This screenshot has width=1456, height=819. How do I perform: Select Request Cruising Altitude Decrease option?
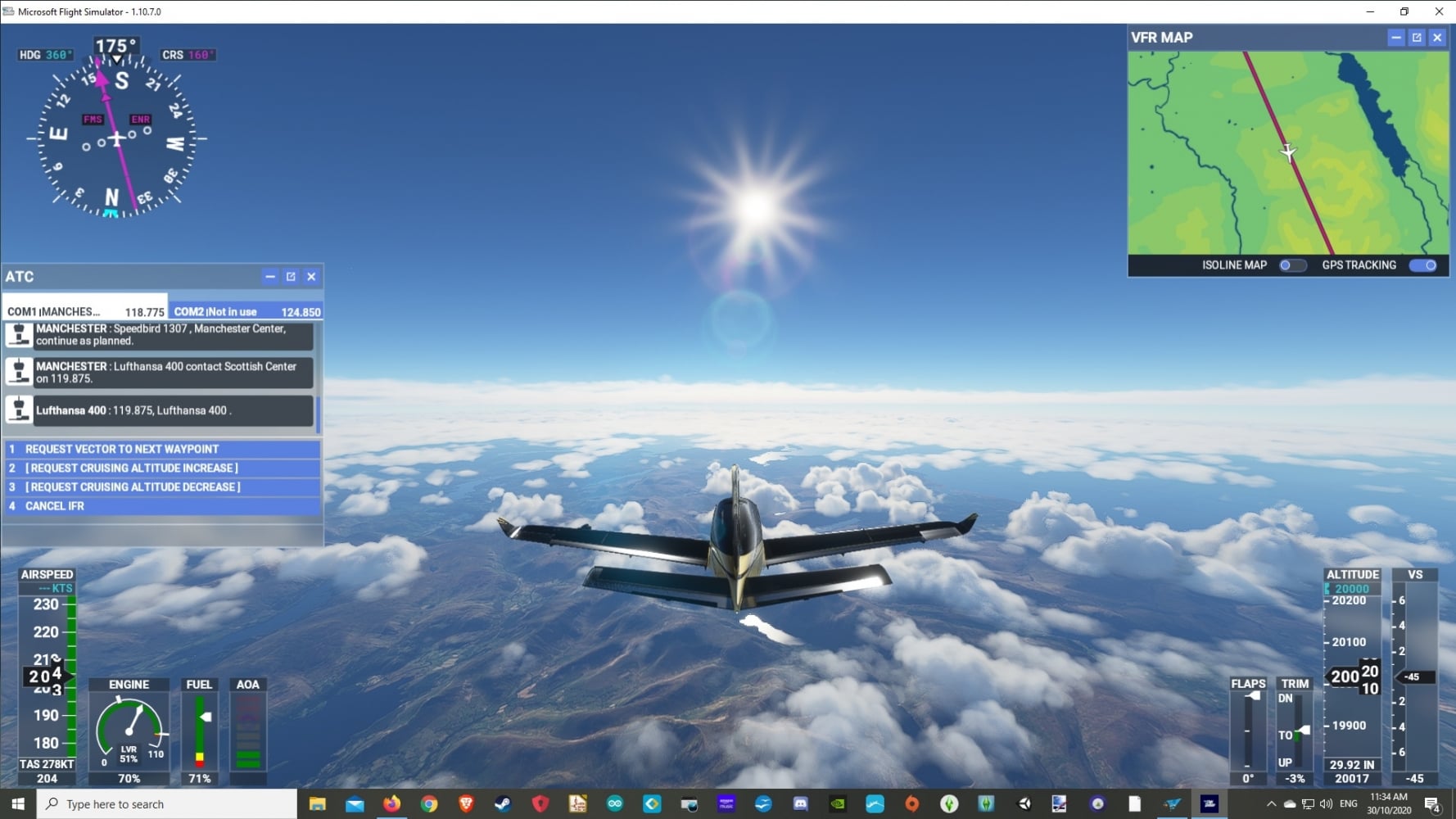click(x=162, y=486)
